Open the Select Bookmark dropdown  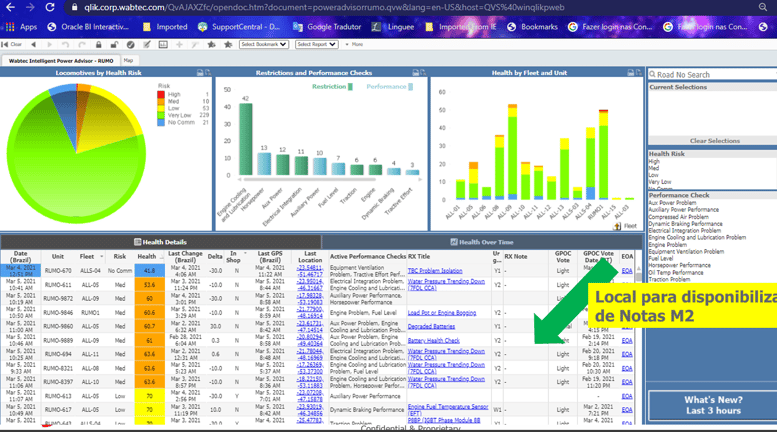pos(264,45)
